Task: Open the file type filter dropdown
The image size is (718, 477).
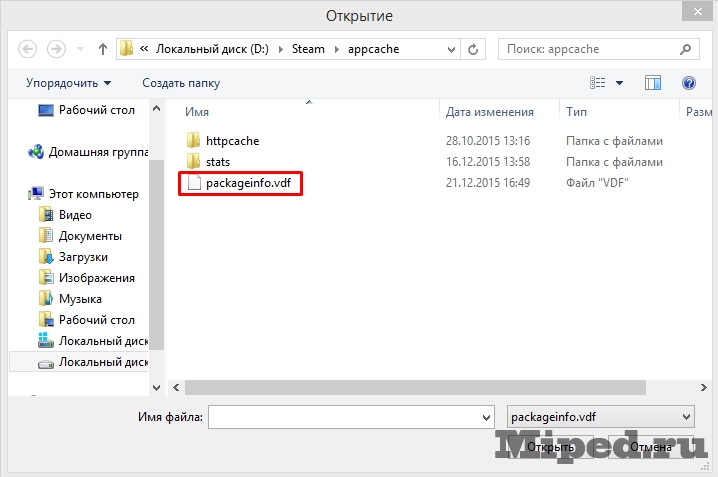Action: click(599, 416)
